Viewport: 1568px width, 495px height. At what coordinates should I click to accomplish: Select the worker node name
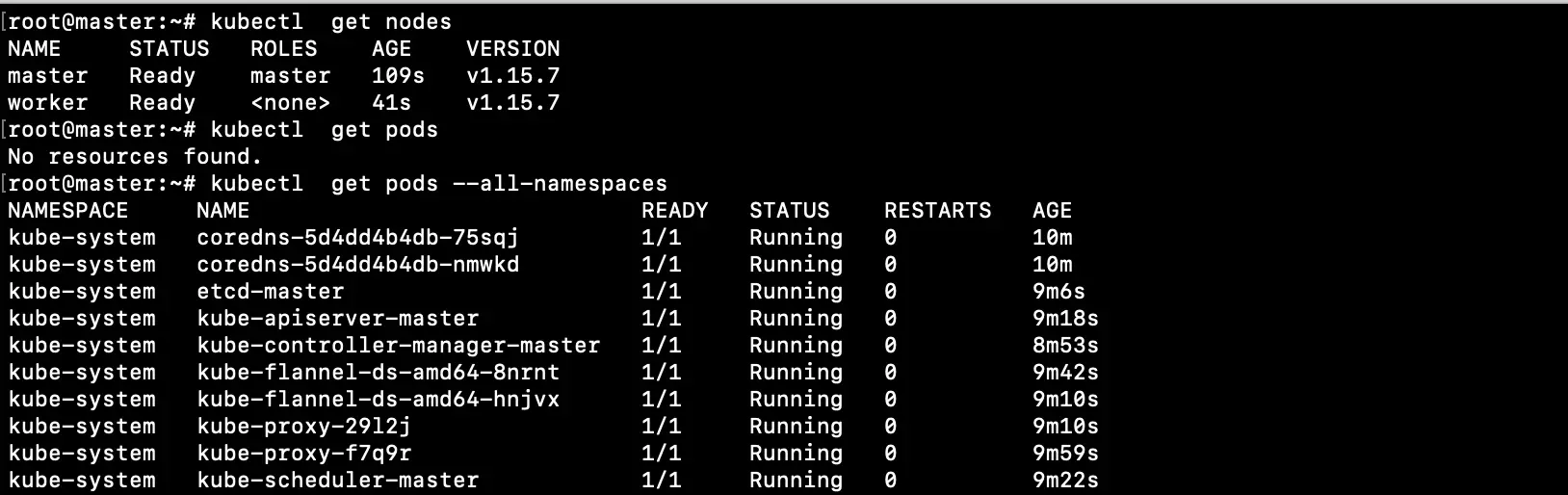tap(47, 102)
